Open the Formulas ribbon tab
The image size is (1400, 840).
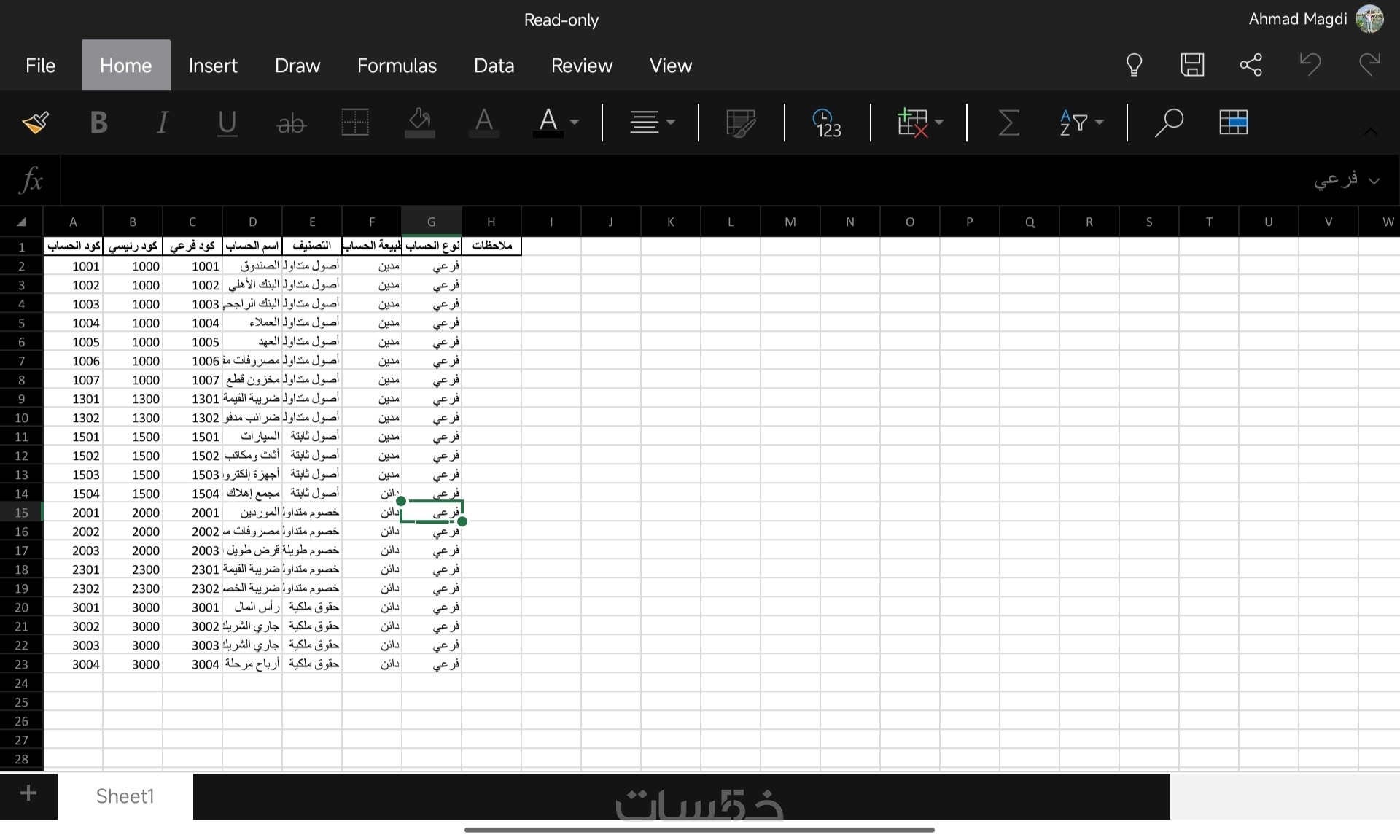pyautogui.click(x=397, y=66)
